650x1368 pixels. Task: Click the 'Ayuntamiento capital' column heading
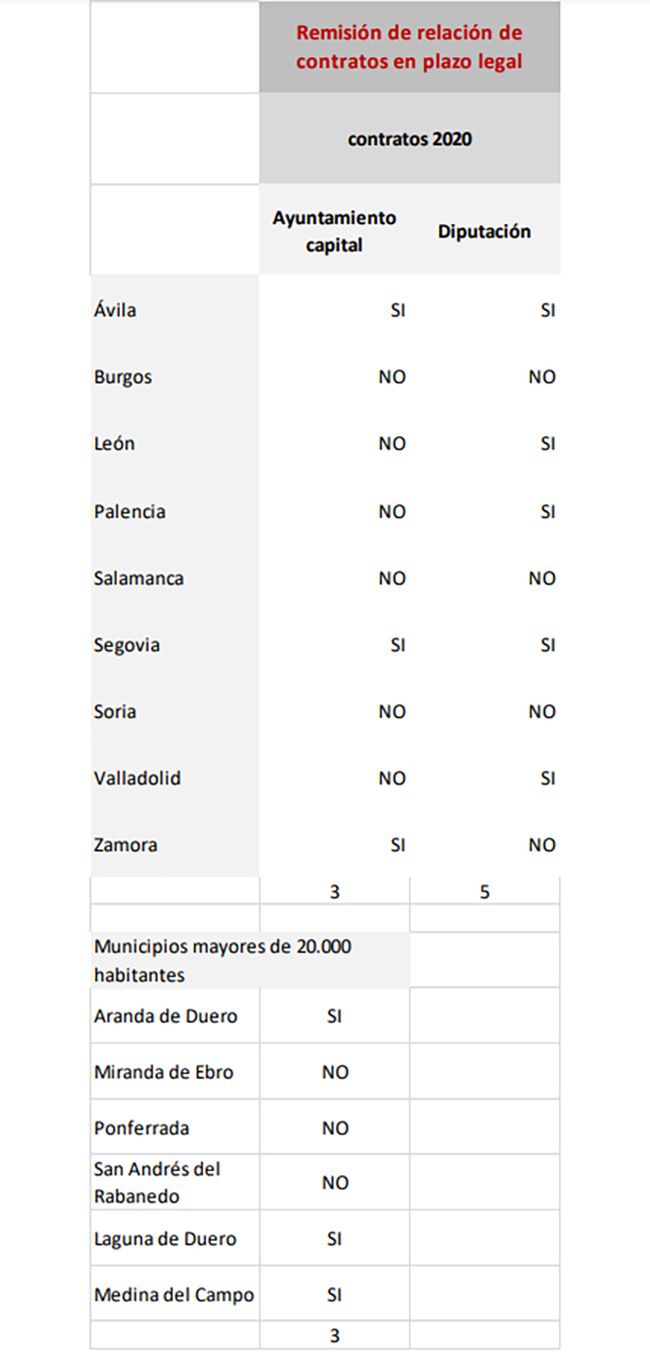pos(334,231)
